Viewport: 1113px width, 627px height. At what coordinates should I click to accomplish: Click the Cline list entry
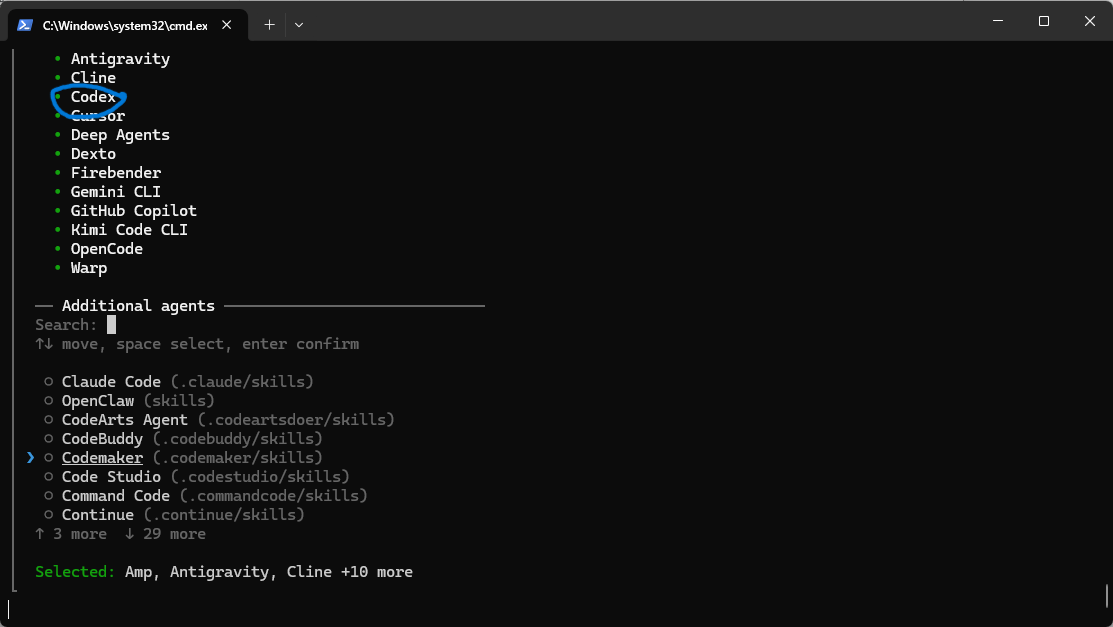(93, 78)
